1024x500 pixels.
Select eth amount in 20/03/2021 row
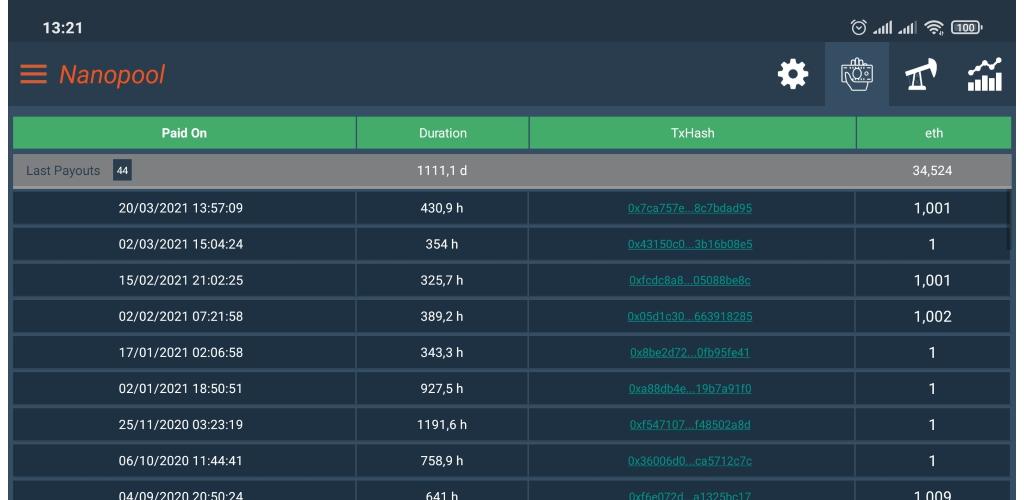932,208
